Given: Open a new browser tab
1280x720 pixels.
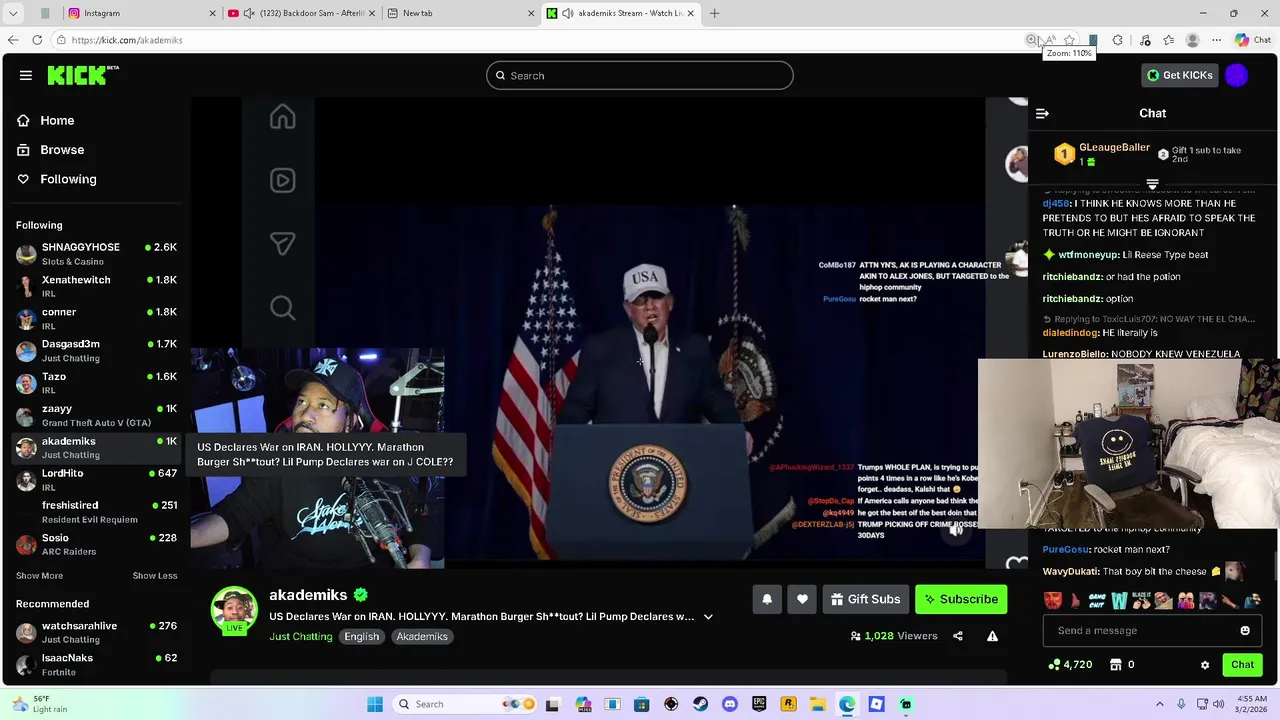Looking at the screenshot, I should tap(714, 13).
